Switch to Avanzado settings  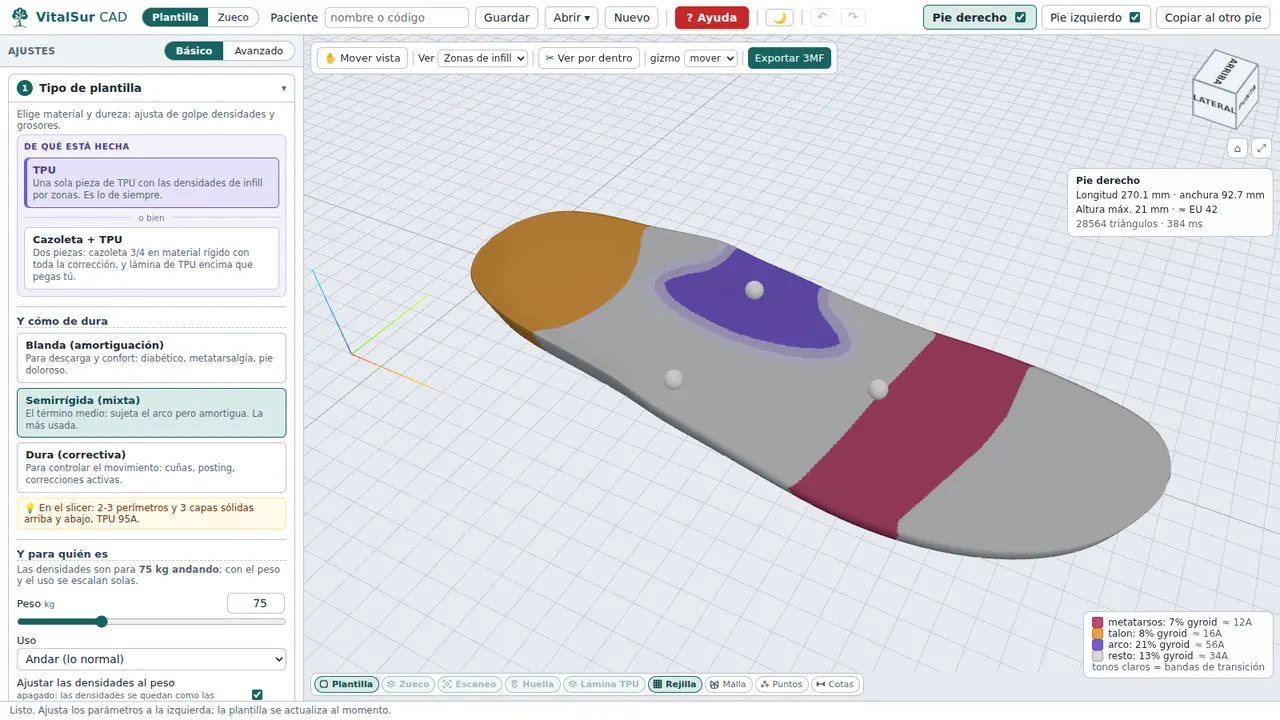[259, 51]
